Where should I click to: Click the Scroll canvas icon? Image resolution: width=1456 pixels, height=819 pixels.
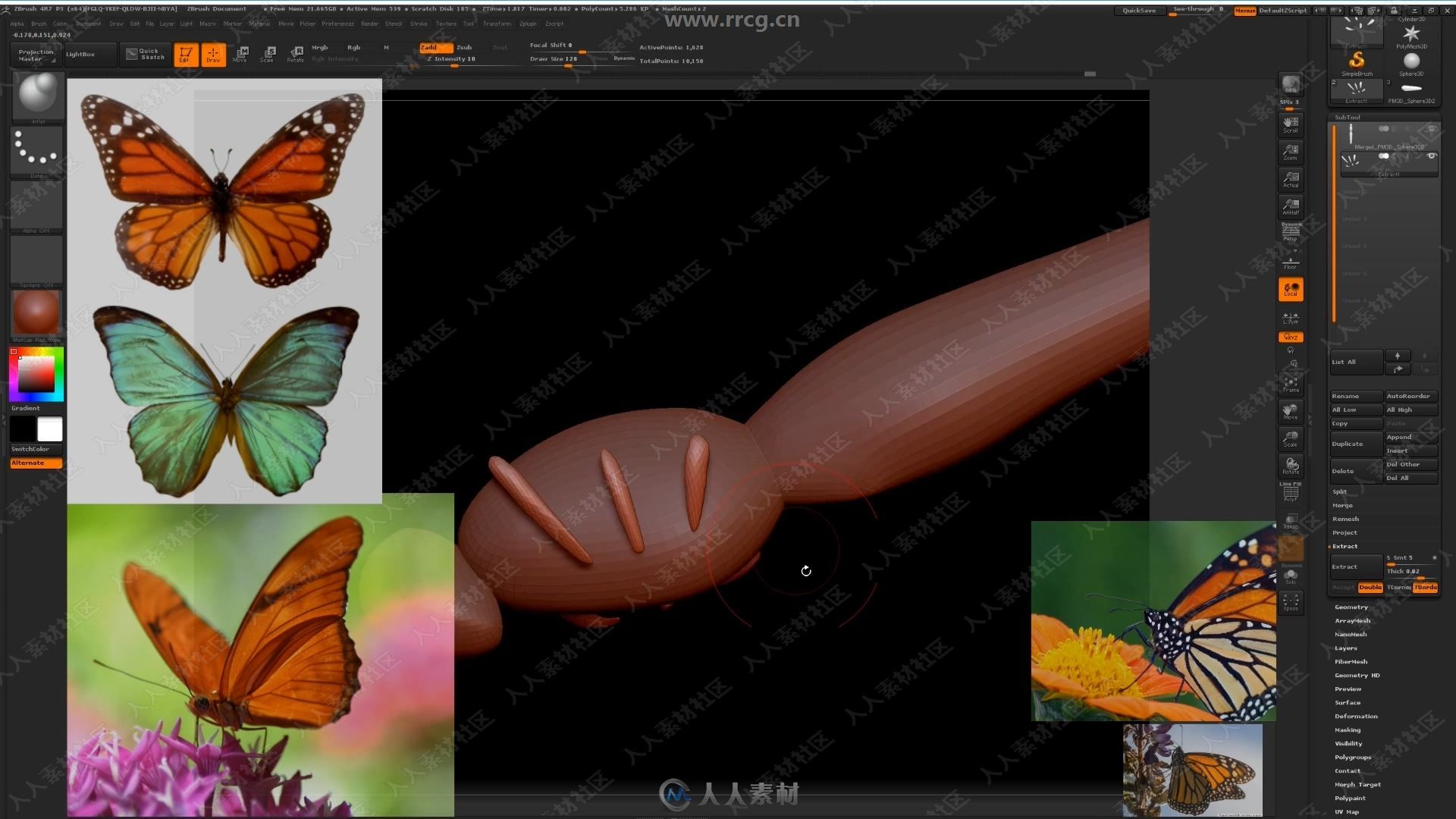pyautogui.click(x=1291, y=125)
